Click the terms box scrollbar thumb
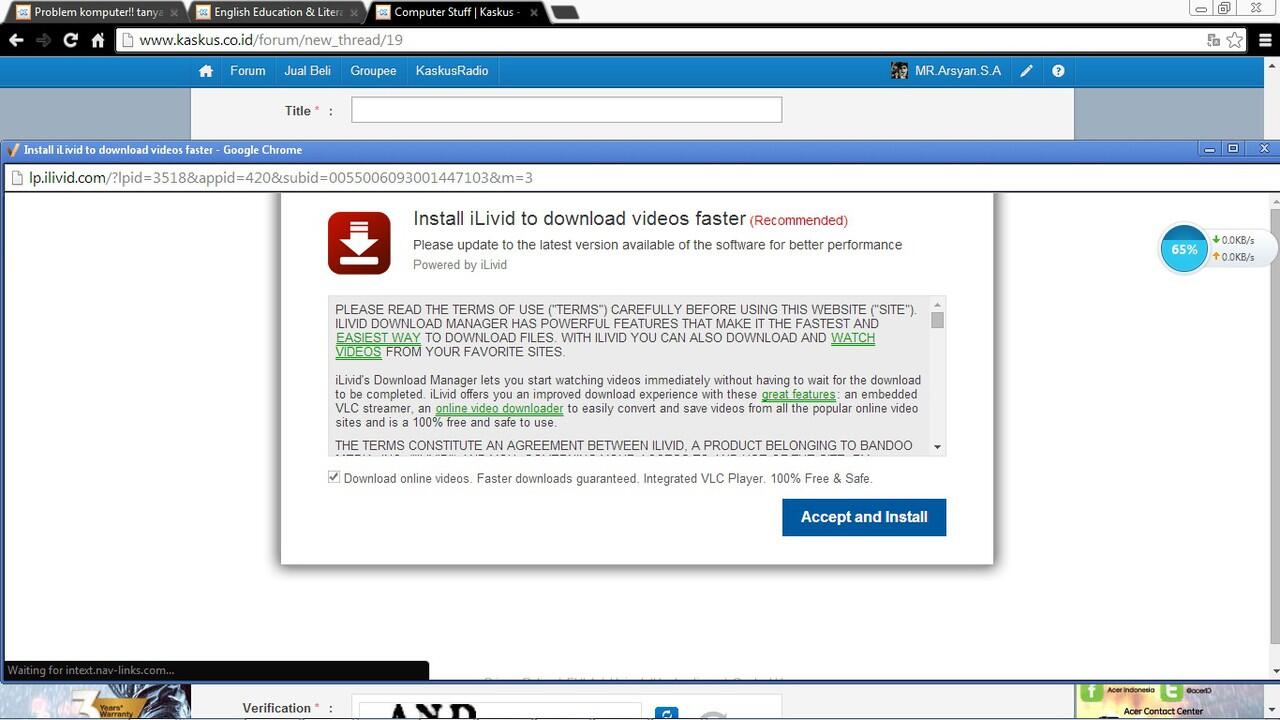1280x720 pixels. (937, 320)
